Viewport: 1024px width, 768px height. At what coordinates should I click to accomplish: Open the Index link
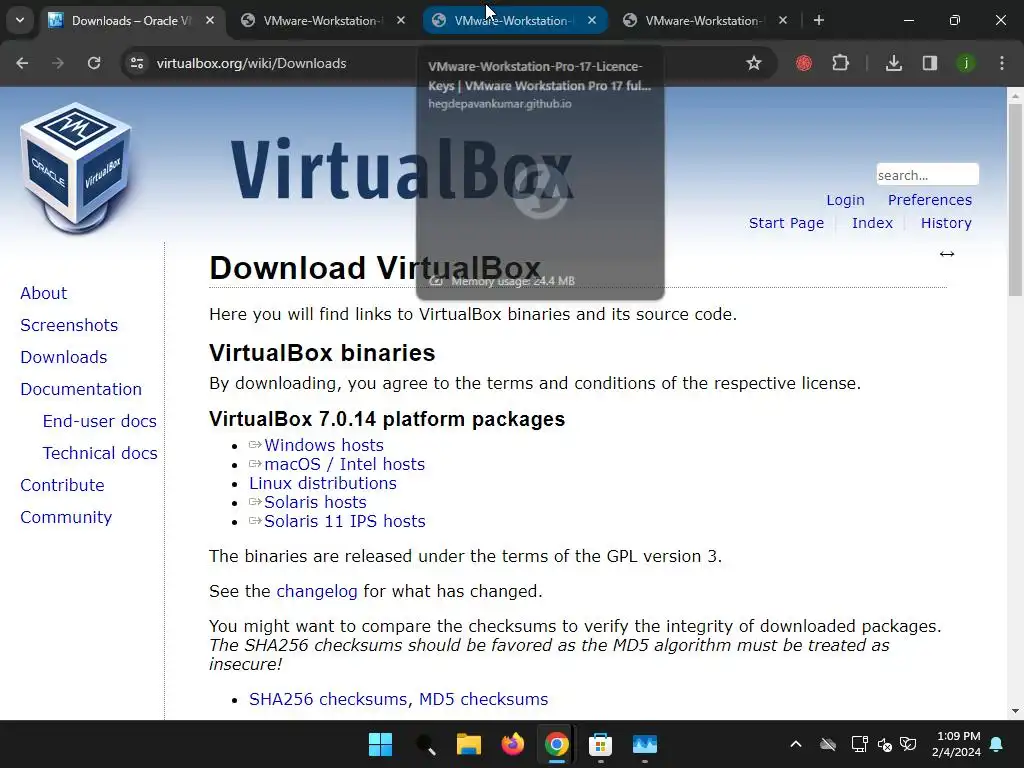point(872,223)
